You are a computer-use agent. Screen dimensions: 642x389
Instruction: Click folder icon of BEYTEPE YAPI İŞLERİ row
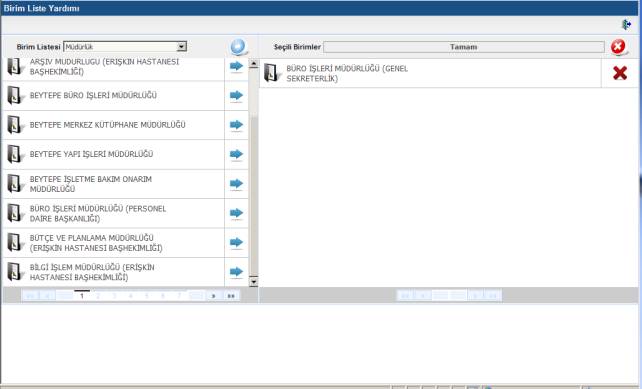[x=15, y=154]
